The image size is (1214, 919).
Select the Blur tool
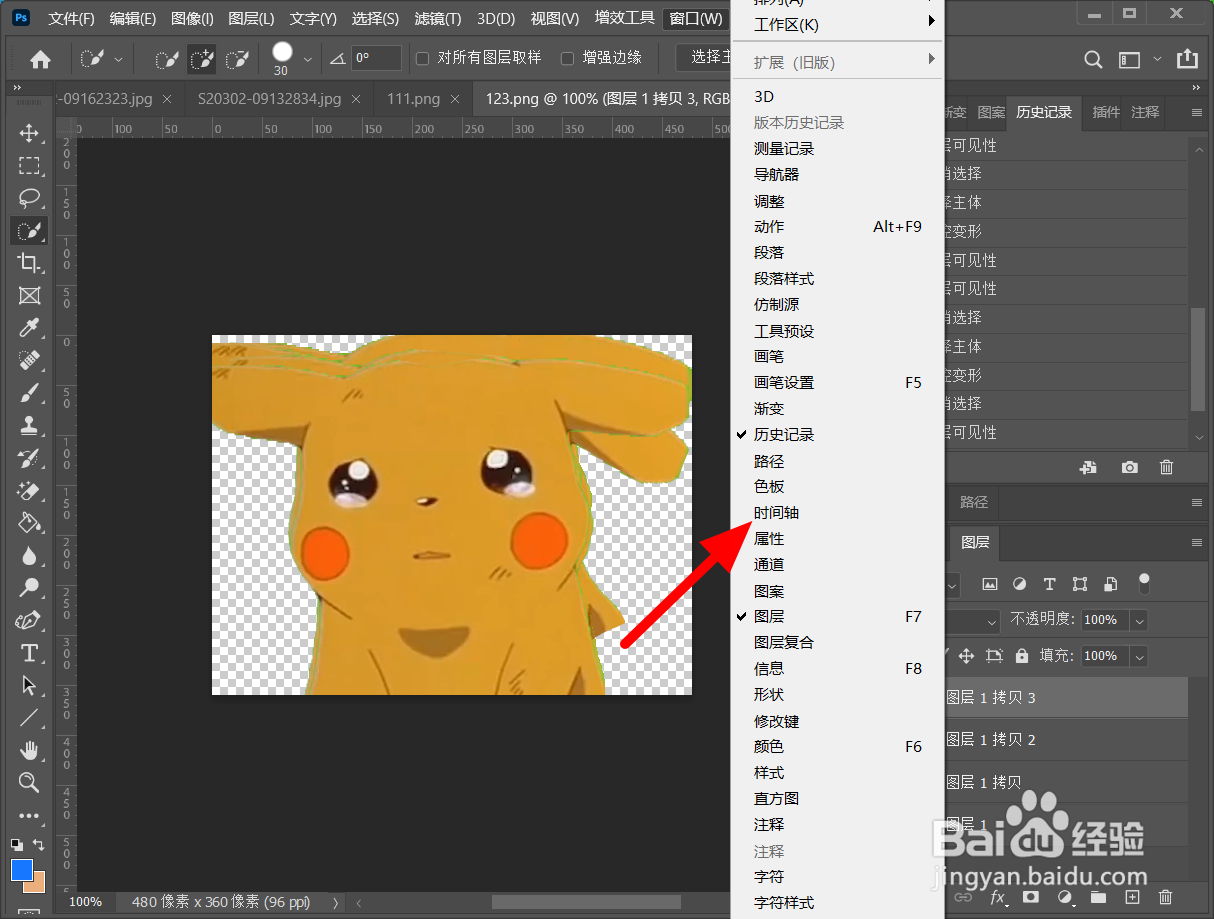tap(29, 556)
